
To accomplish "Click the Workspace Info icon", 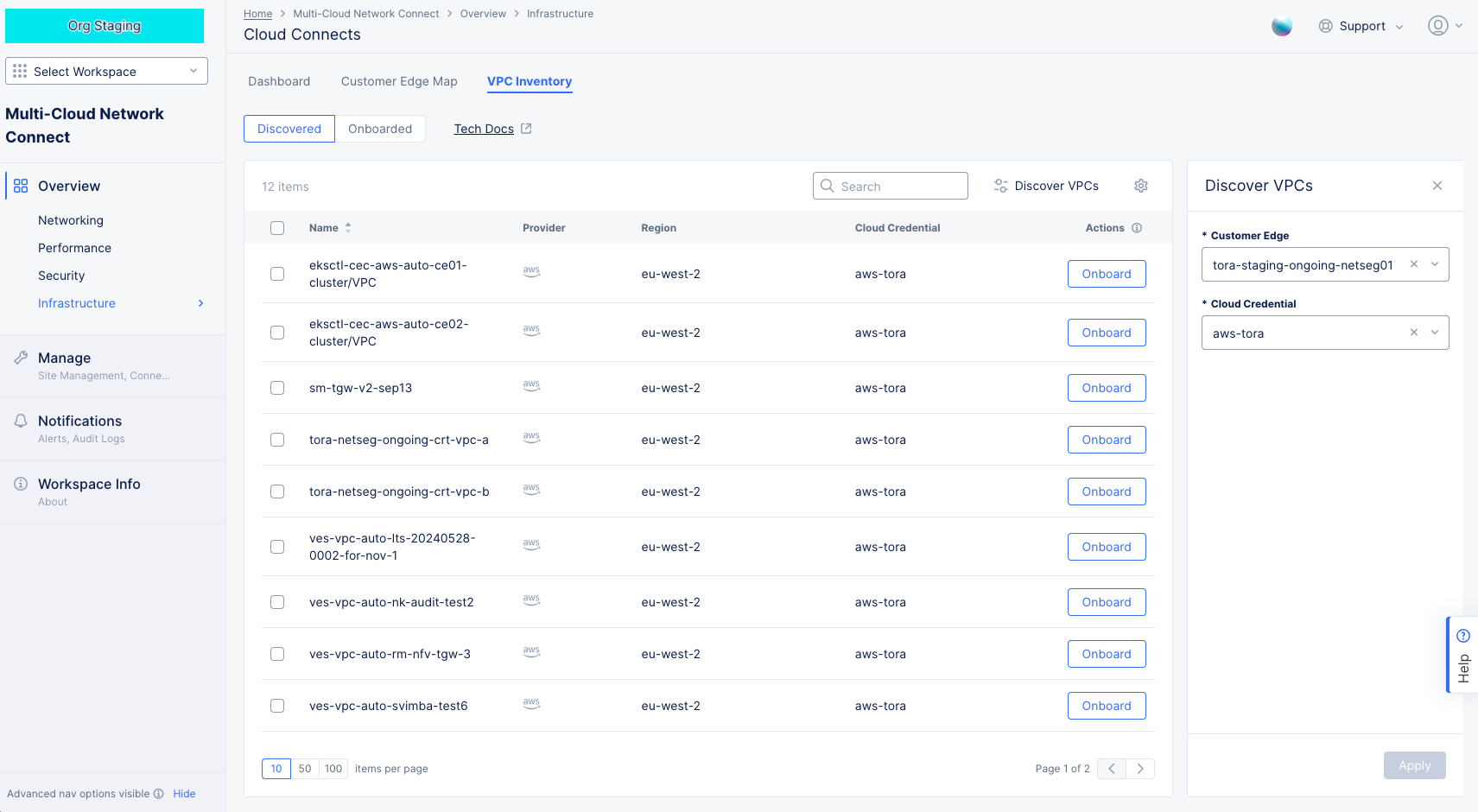I will tap(20, 483).
